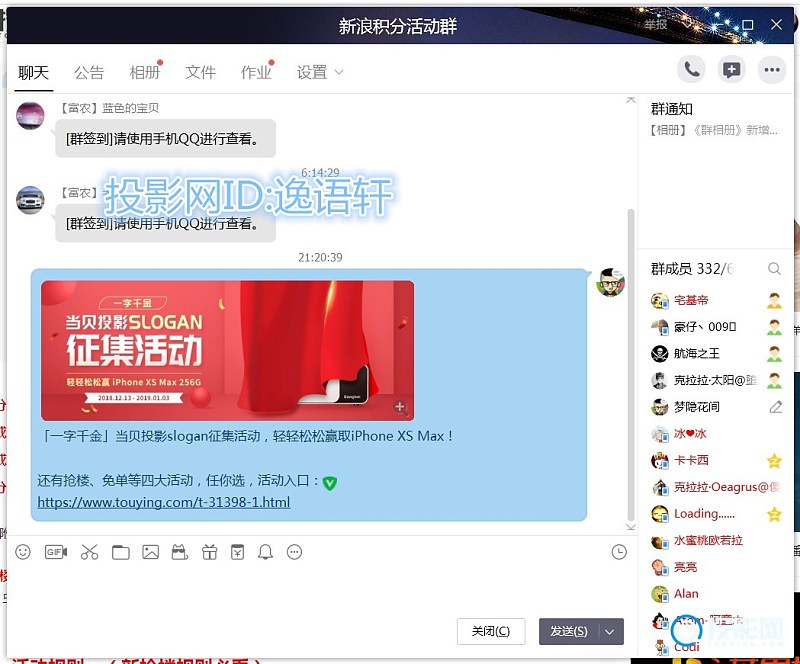The height and width of the screenshot is (664, 800).
Task: Select member 克拉拉·太阳@臣
Action: click(x=715, y=380)
